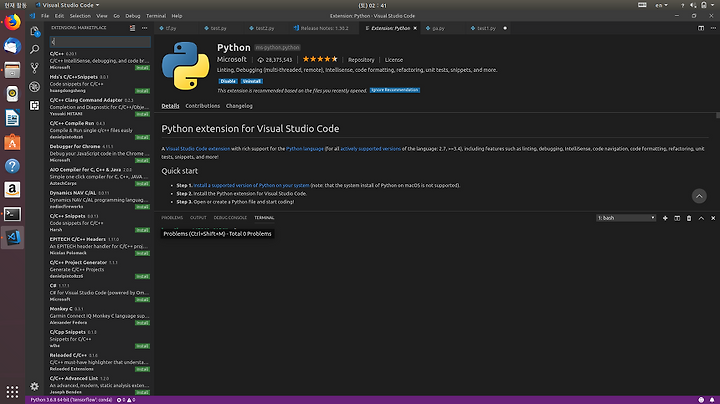
Task: Switch to Release Notes tab
Action: (324, 28)
